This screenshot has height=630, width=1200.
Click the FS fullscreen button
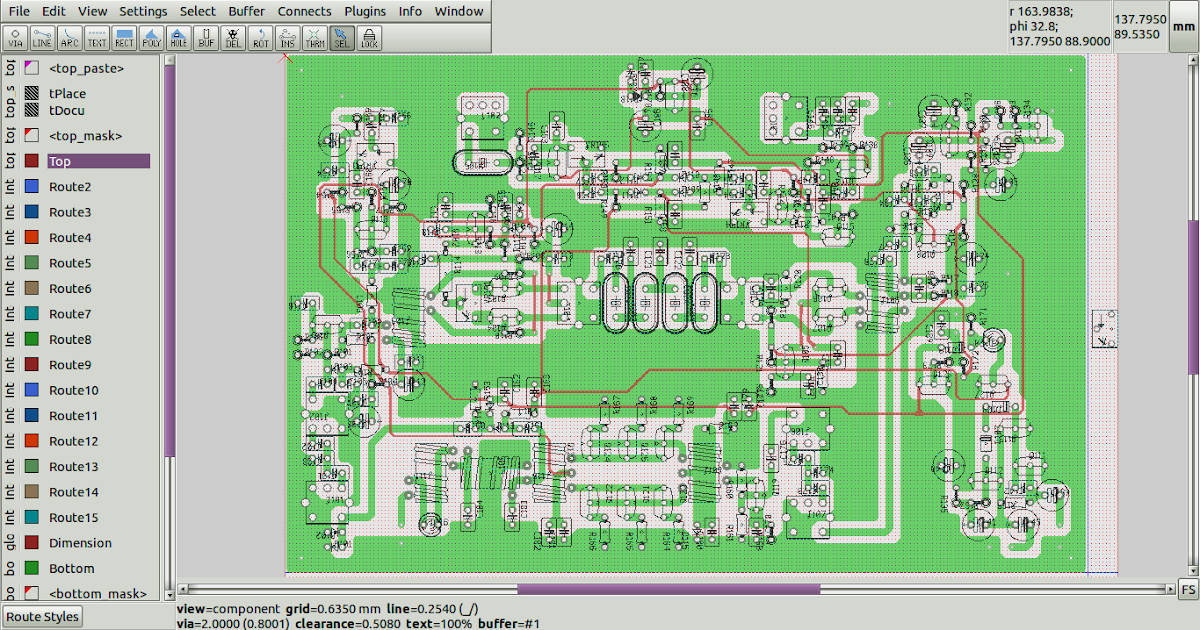point(1188,588)
